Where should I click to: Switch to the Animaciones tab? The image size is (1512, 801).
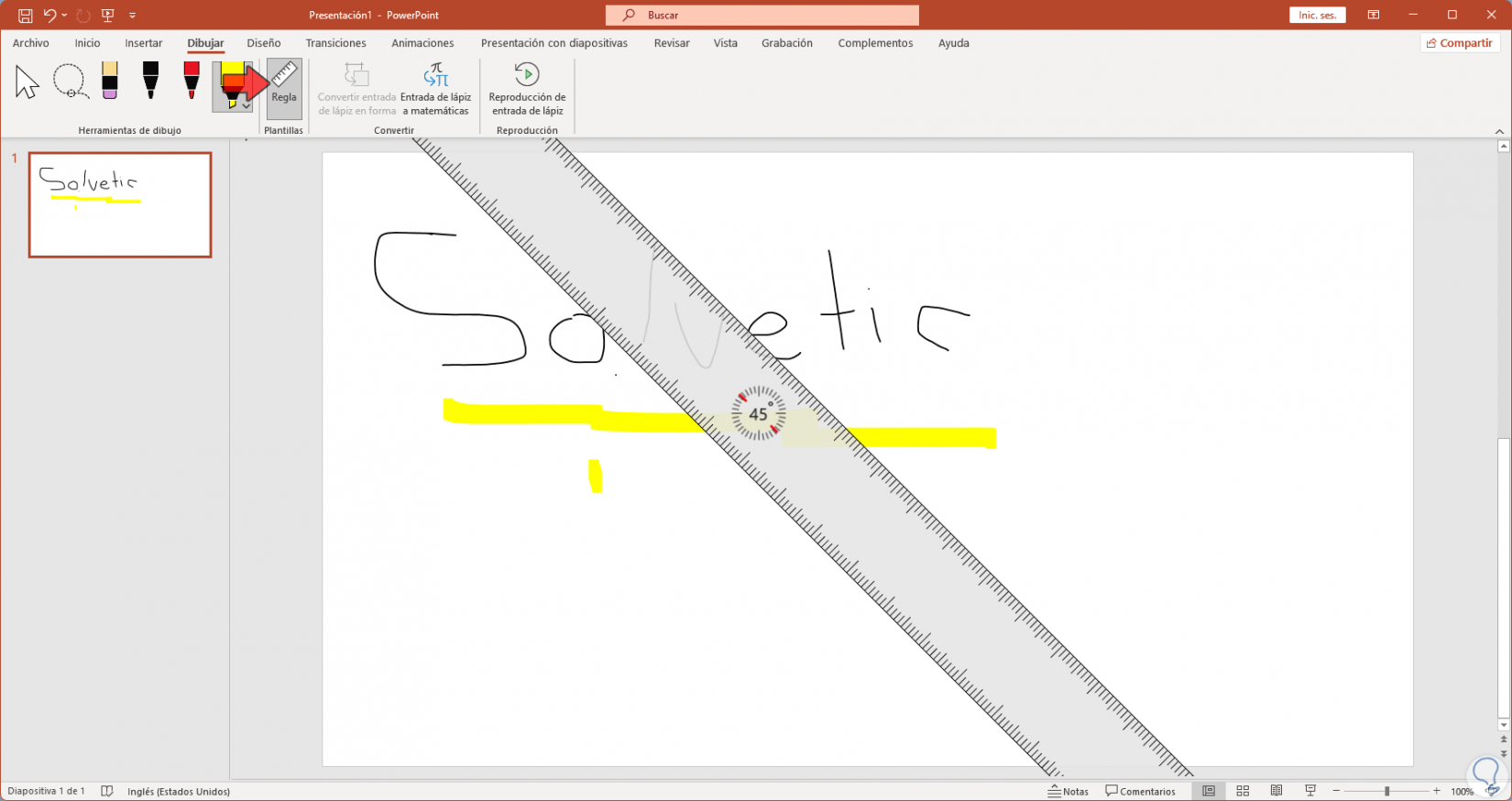pyautogui.click(x=422, y=43)
